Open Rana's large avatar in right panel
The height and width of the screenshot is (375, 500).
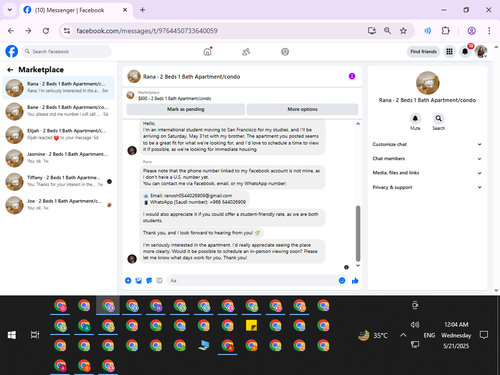click(427, 83)
